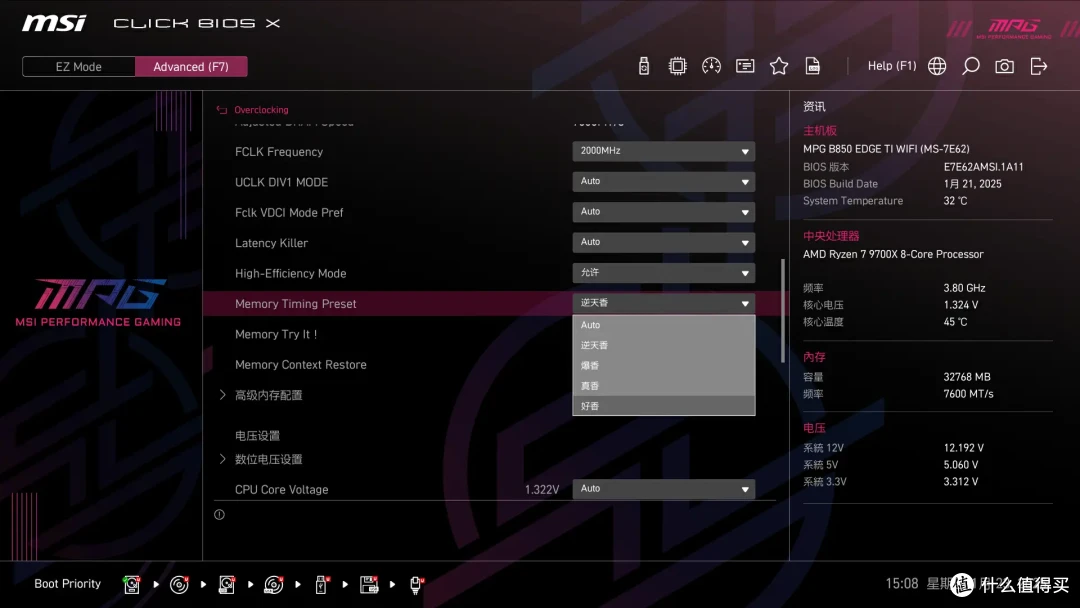
Task: Expand 数位电压设置 submenu
Action: click(x=268, y=459)
